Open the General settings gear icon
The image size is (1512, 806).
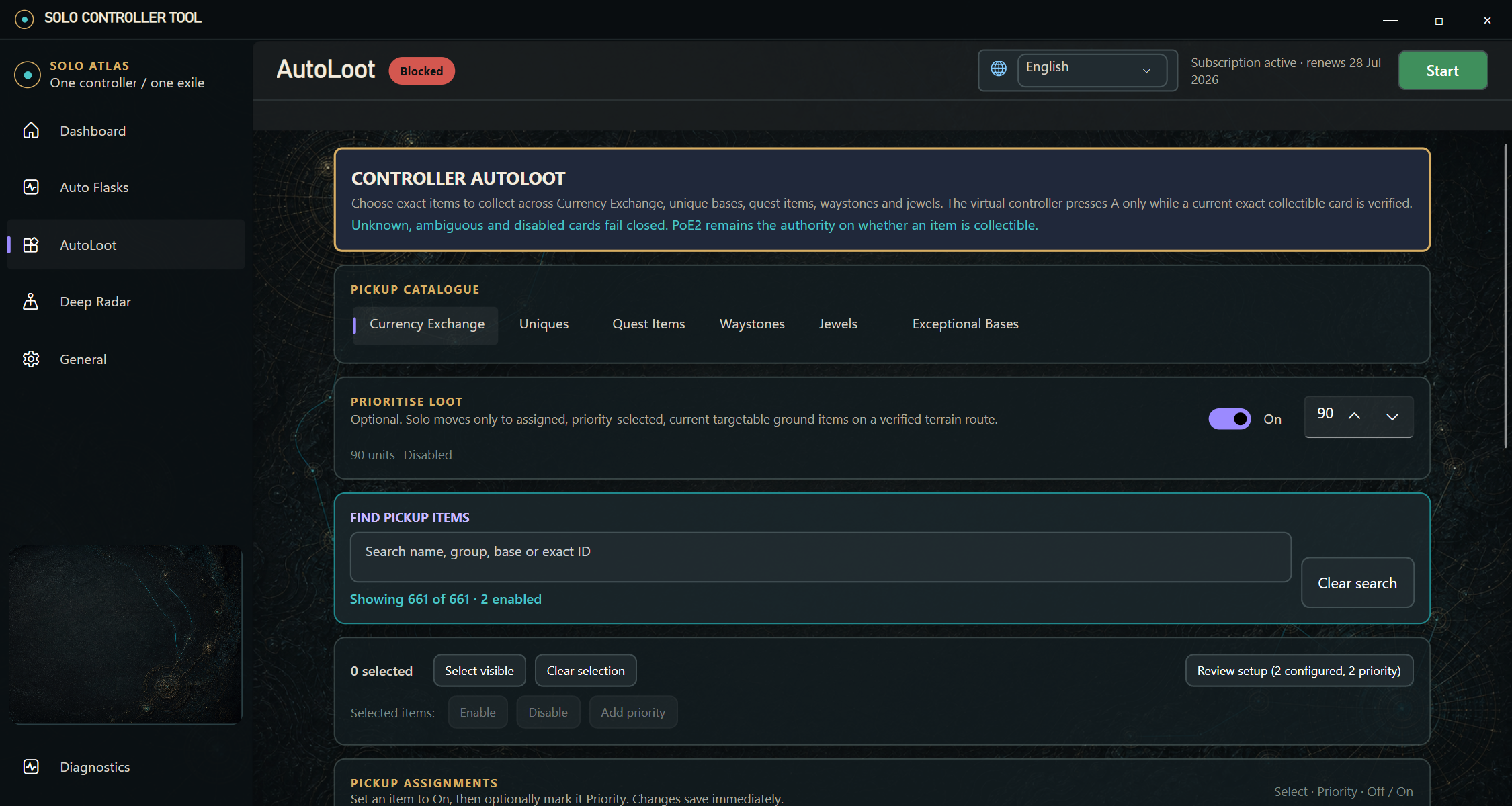click(31, 359)
